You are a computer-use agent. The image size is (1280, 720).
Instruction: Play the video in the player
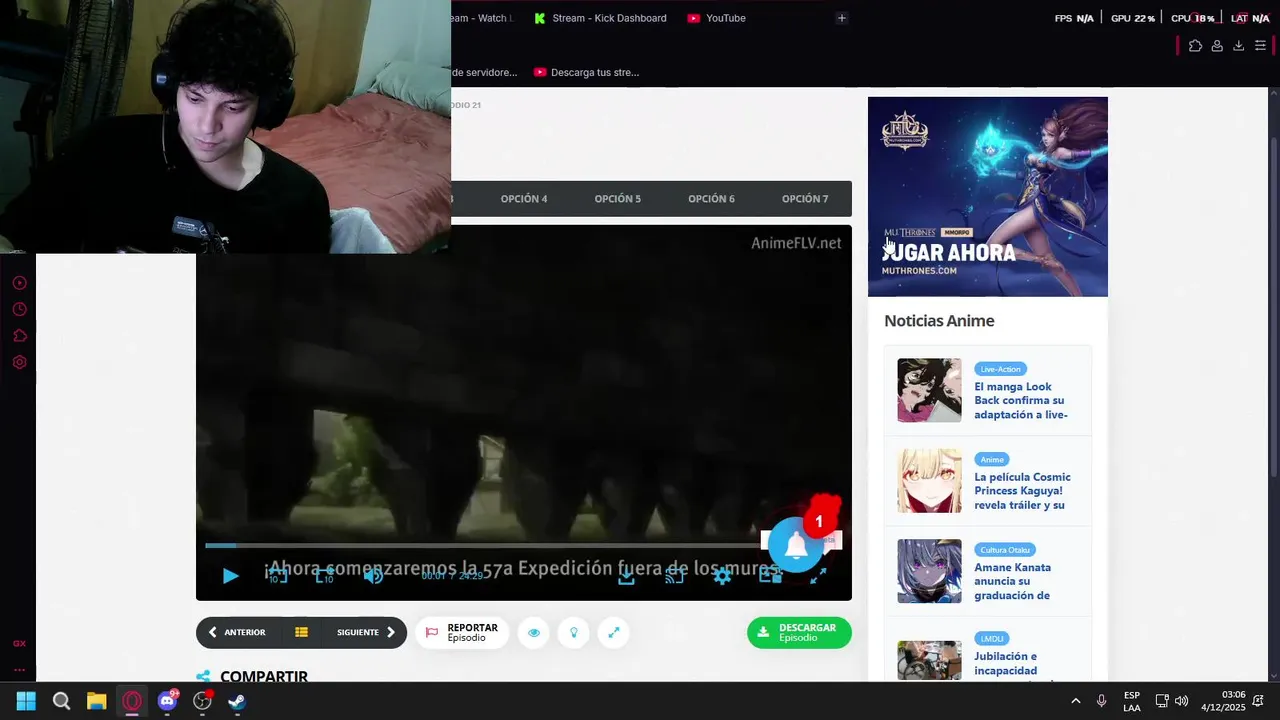click(230, 576)
